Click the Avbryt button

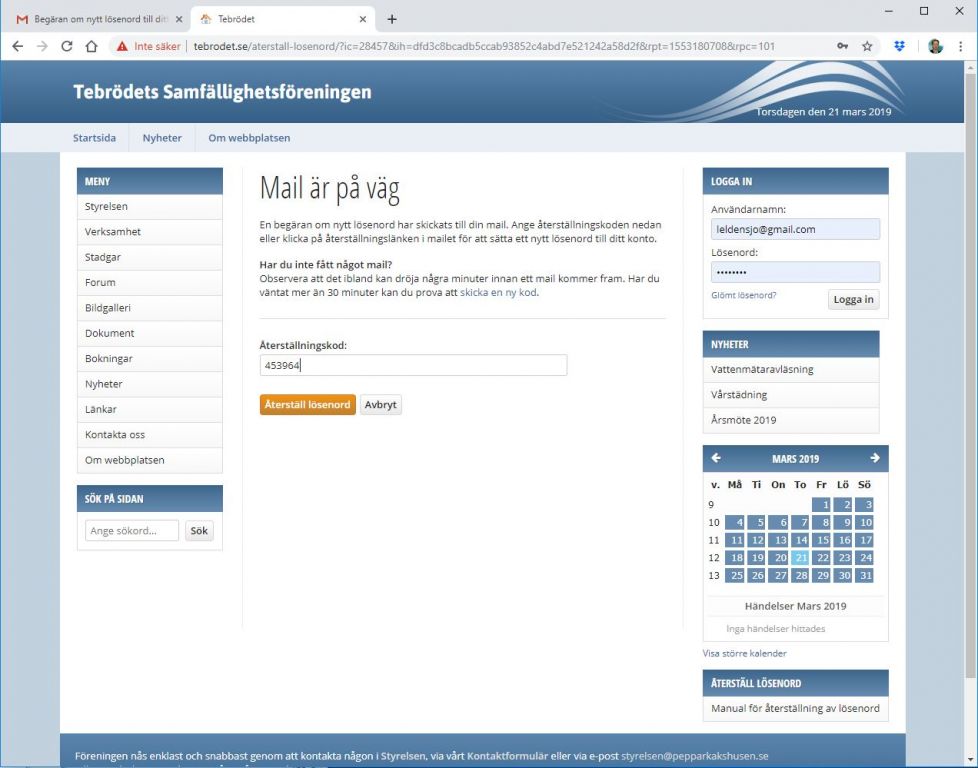tap(381, 405)
